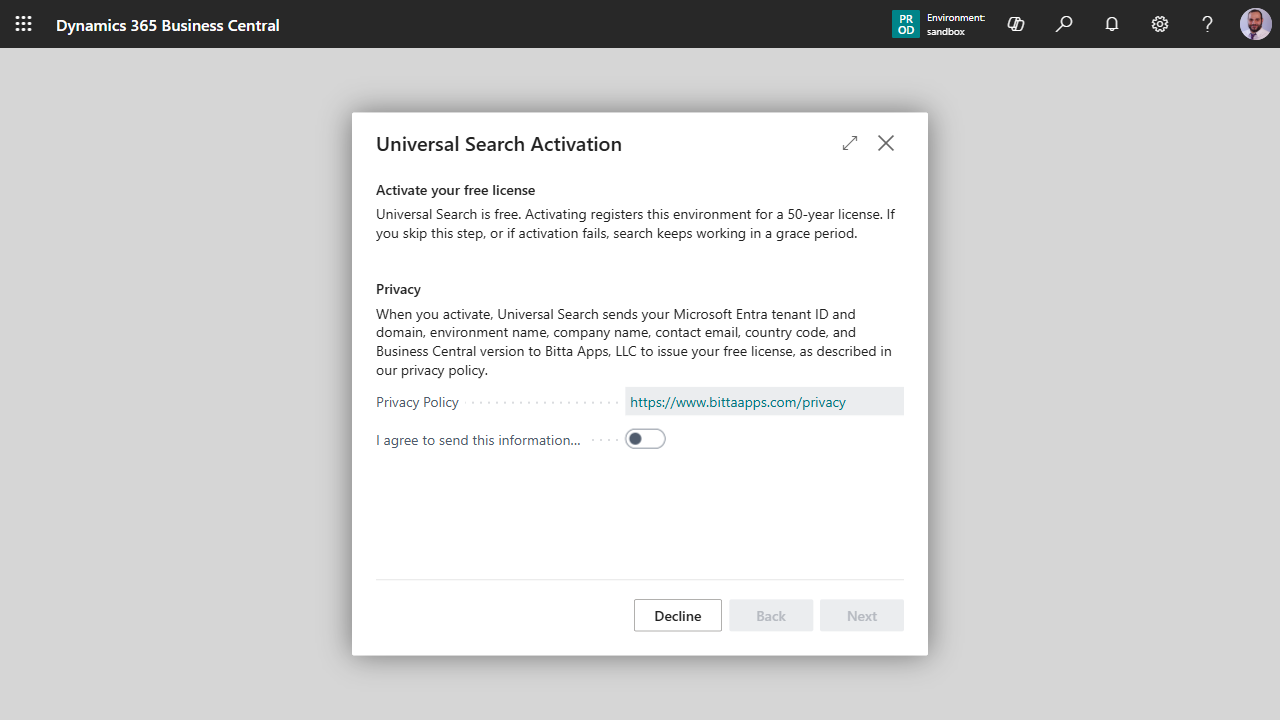Open the Copilot icon in header

coord(1016,24)
